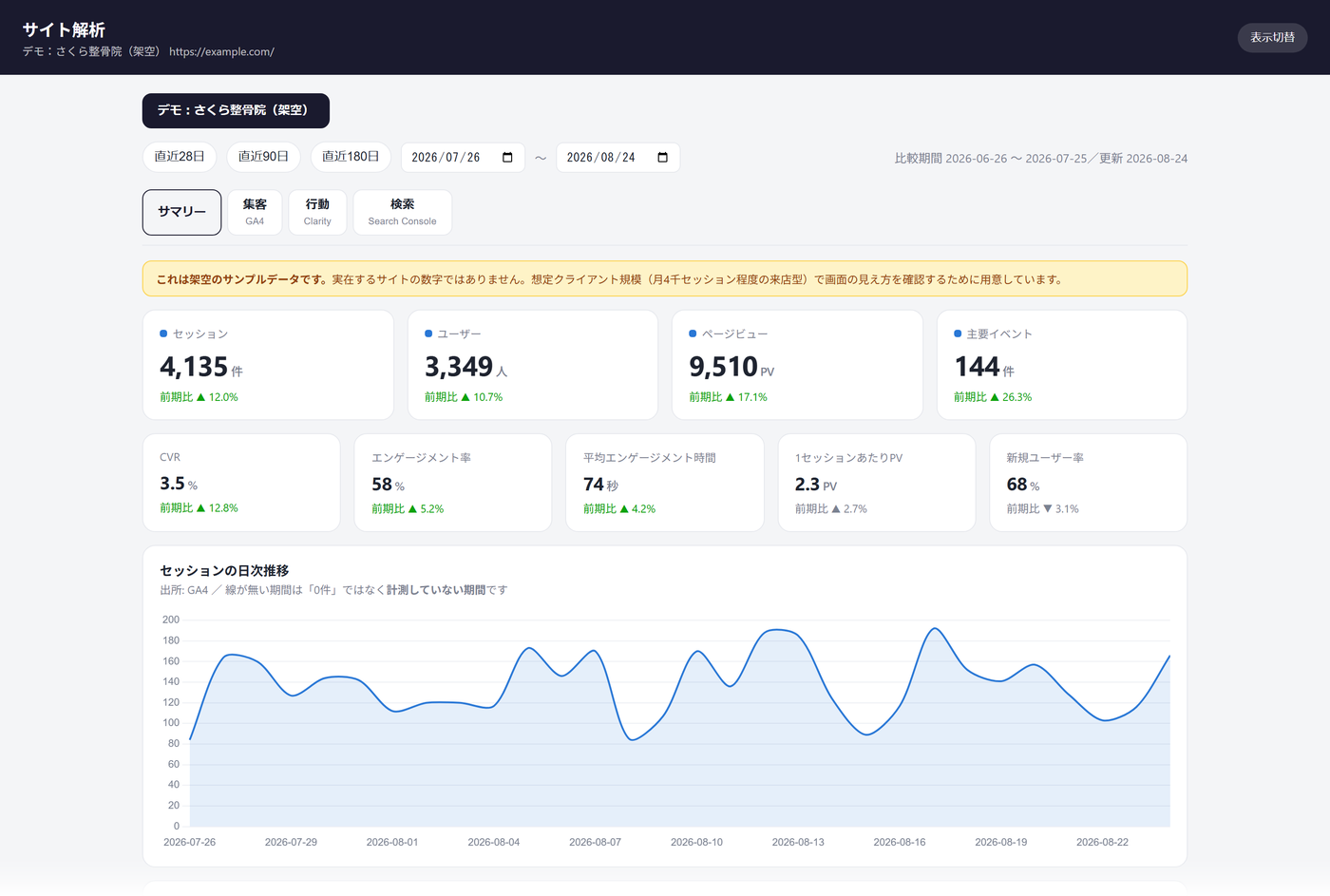Select the 主要イベント 144 card
1330x896 pixels.
coord(1062,365)
